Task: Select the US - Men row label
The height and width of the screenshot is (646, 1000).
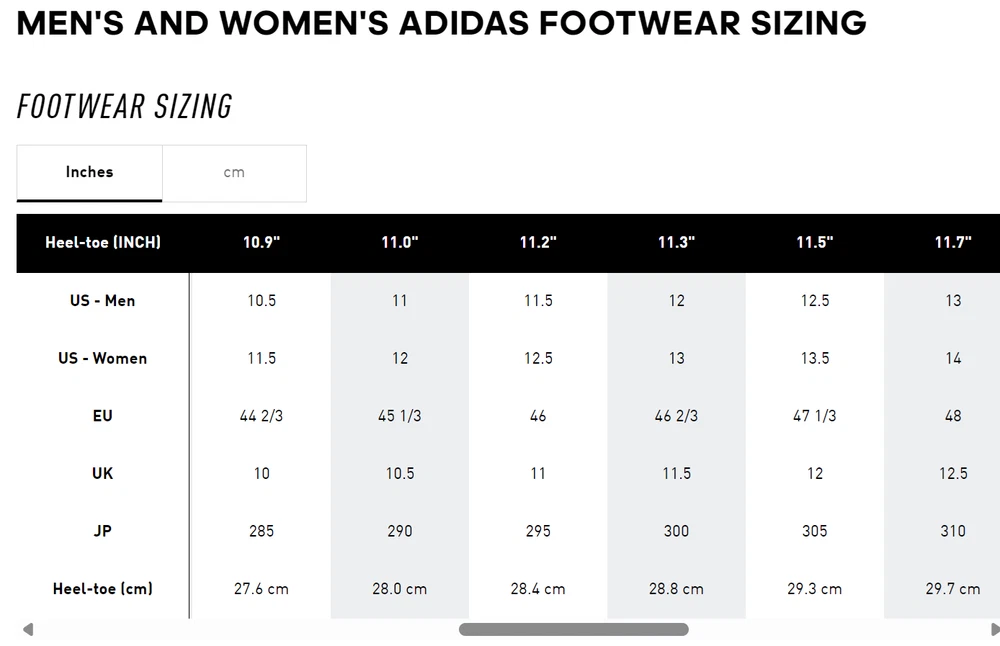Action: tap(102, 301)
